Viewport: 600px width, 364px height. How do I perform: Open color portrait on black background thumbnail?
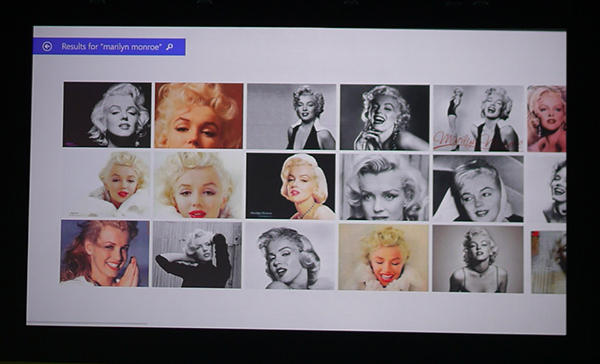point(291,186)
